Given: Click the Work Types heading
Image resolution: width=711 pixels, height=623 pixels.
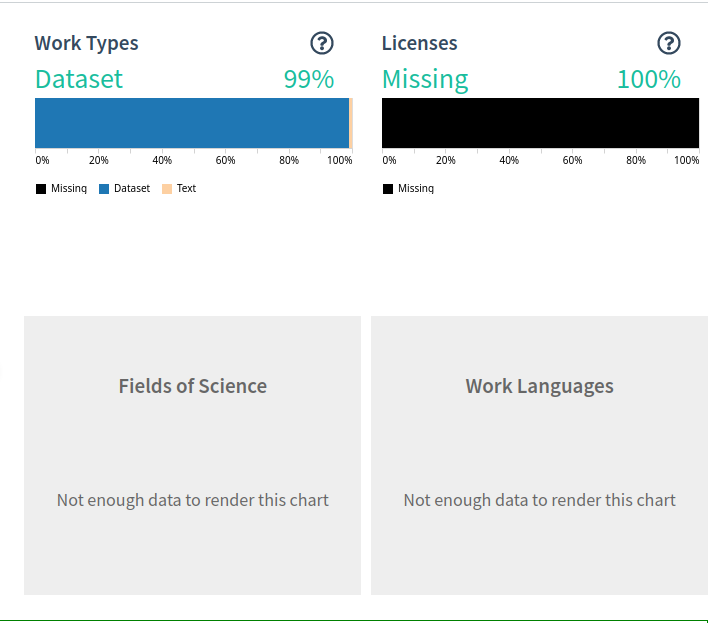Looking at the screenshot, I should click(86, 43).
